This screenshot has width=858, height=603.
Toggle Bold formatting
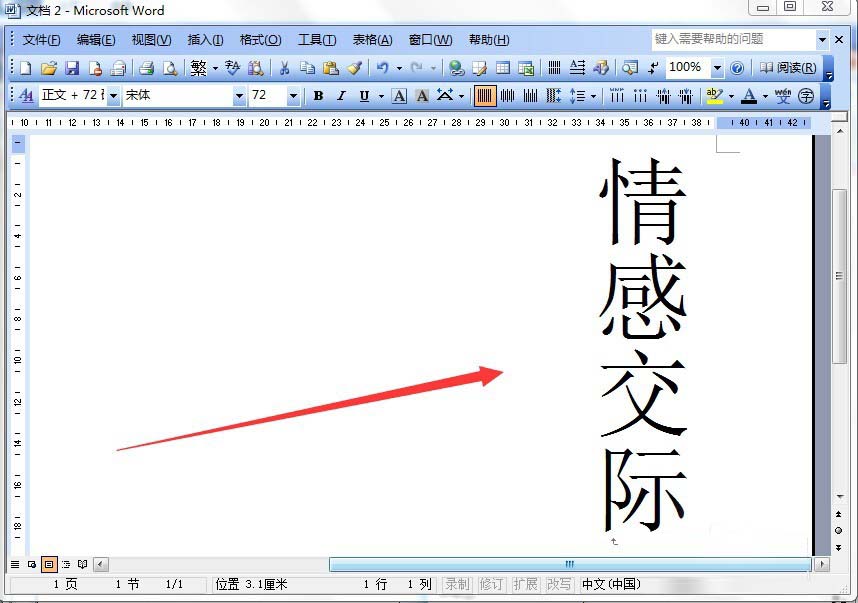pyautogui.click(x=318, y=96)
